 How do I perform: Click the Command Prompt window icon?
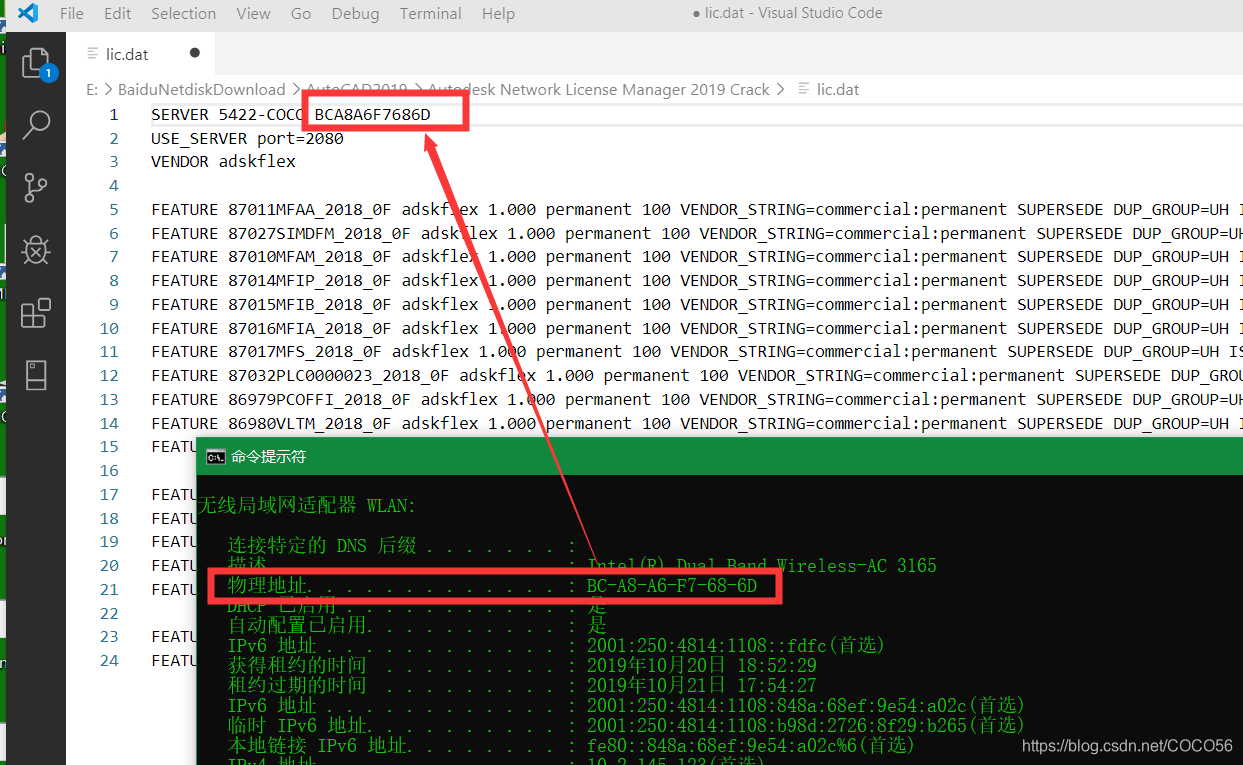215,457
